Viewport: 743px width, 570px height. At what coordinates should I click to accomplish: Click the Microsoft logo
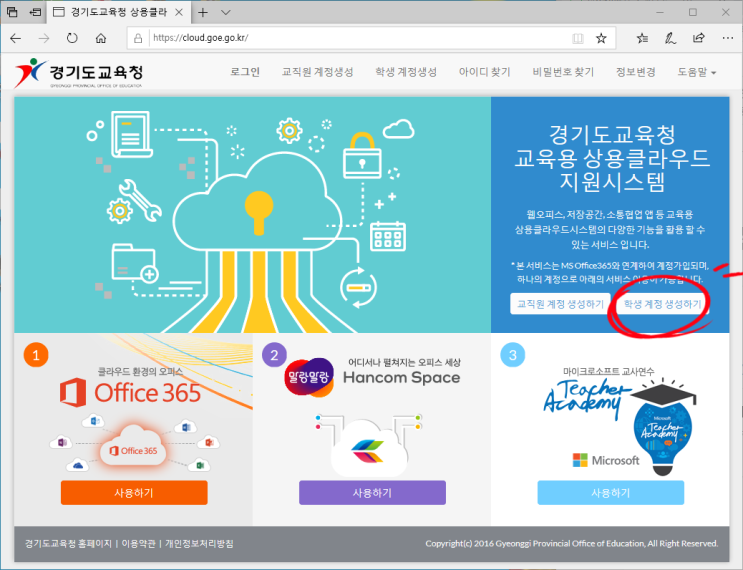(x=606, y=460)
